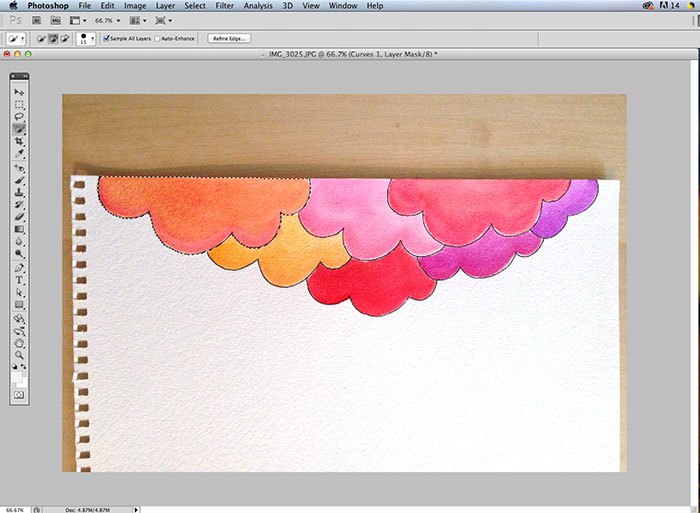This screenshot has height=513, width=700.
Task: Select the Rectangular Marquee tool
Action: pos(19,104)
